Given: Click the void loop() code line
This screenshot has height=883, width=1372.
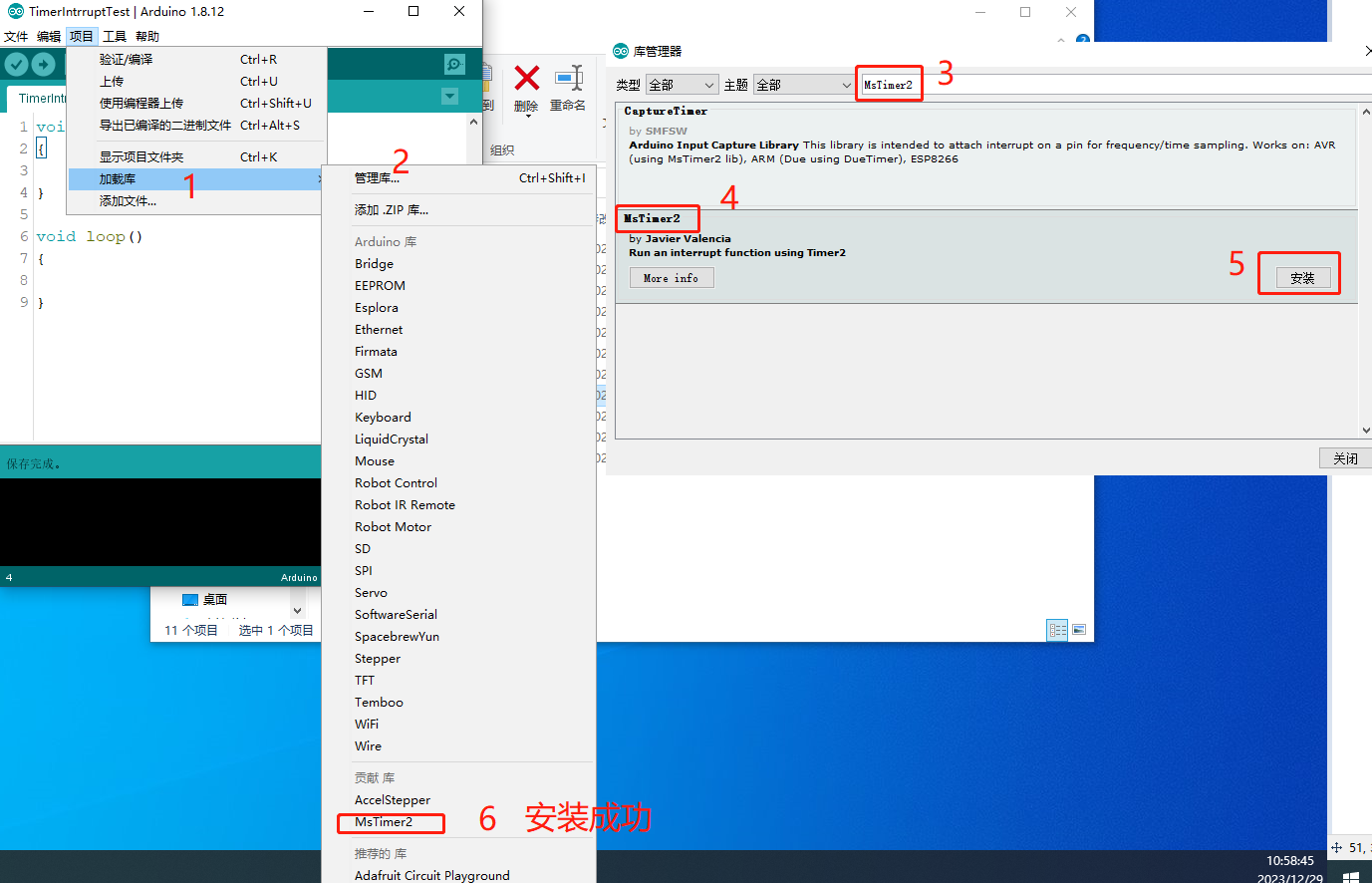Looking at the screenshot, I should coord(90,236).
